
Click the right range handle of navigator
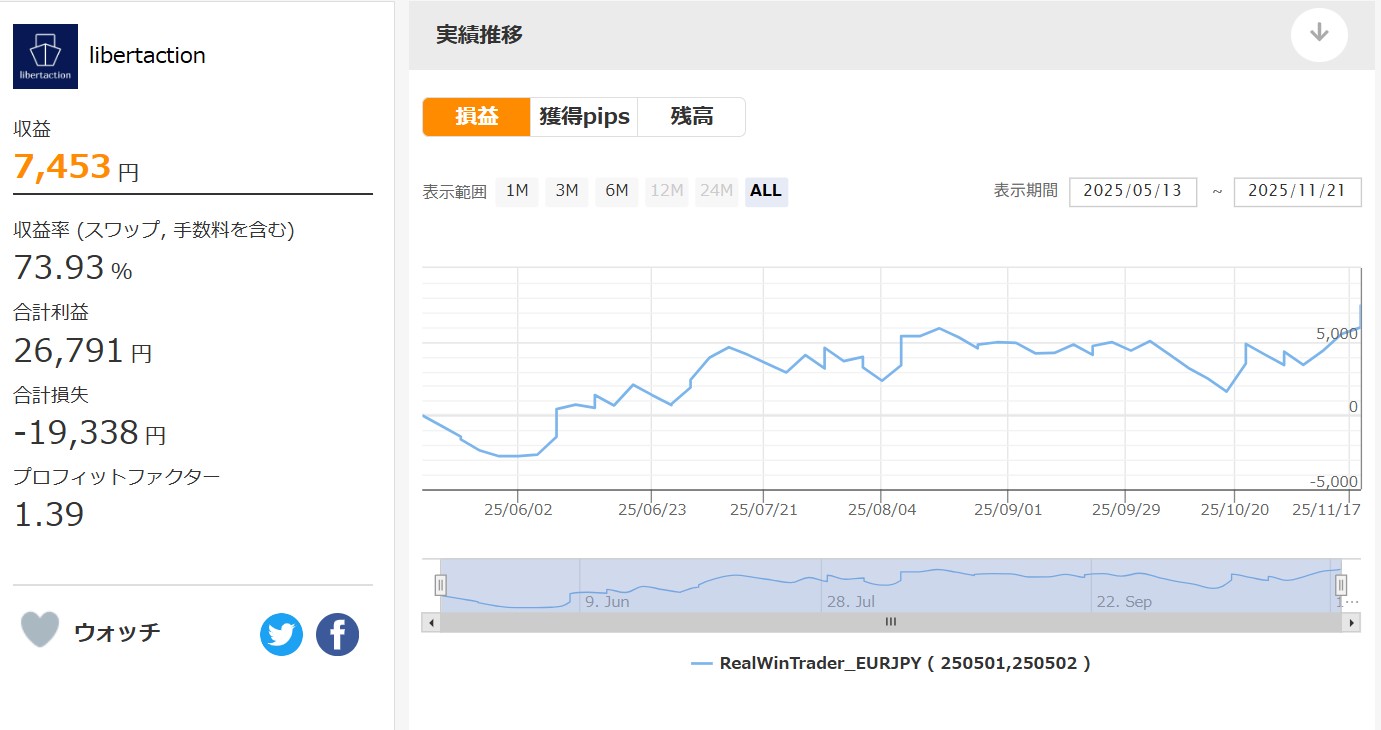(1341, 585)
